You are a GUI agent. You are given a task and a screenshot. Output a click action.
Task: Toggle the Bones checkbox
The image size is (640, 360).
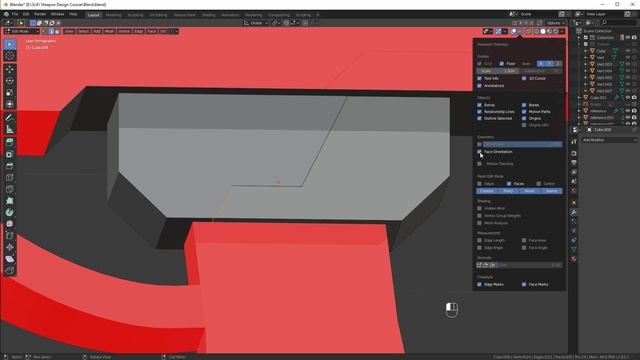[524, 105]
